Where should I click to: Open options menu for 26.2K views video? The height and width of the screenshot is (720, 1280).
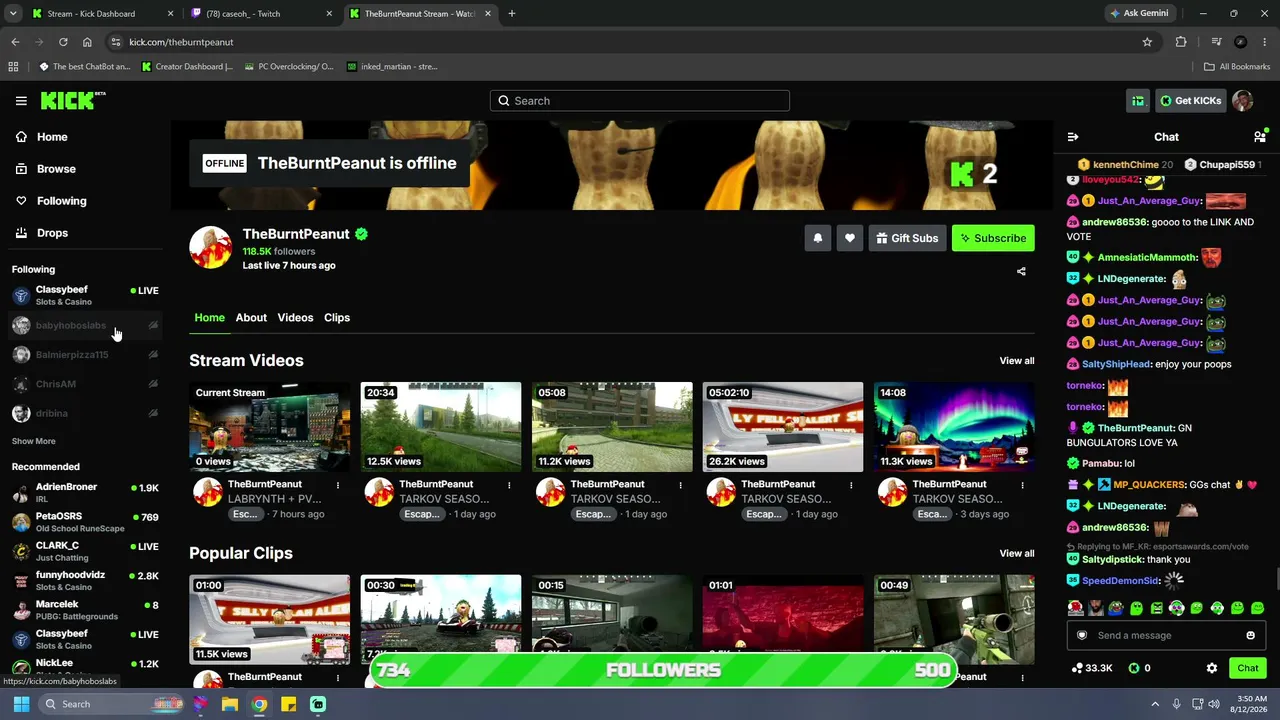(x=851, y=485)
